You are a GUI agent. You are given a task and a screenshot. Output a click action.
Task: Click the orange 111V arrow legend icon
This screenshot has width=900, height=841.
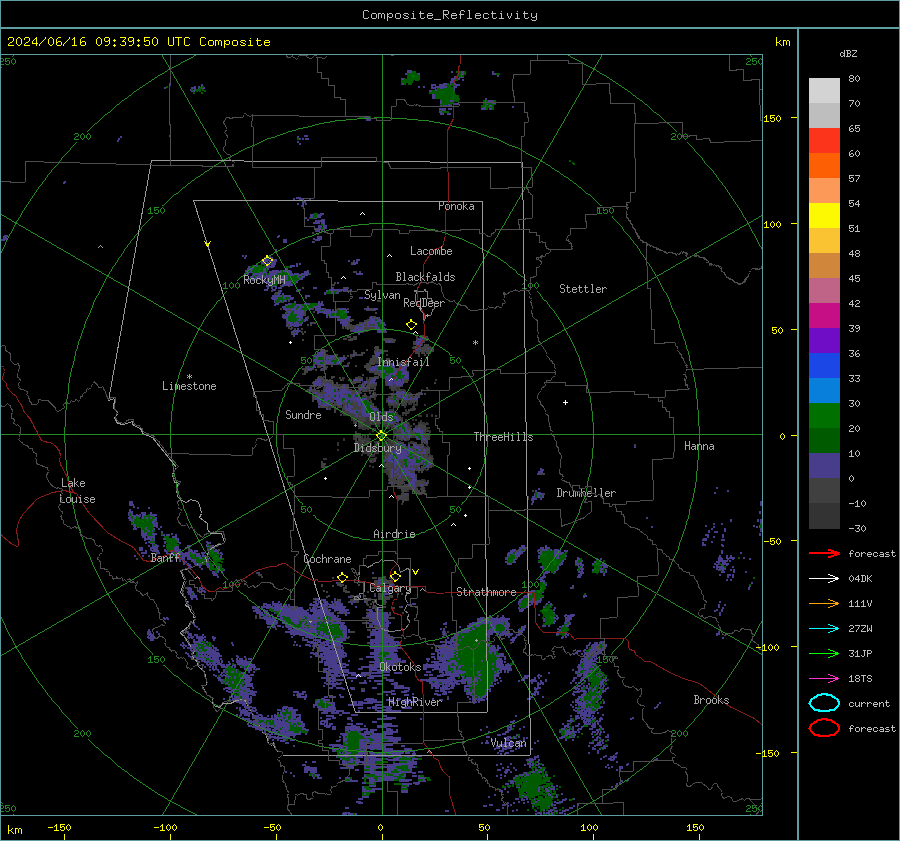(x=824, y=603)
